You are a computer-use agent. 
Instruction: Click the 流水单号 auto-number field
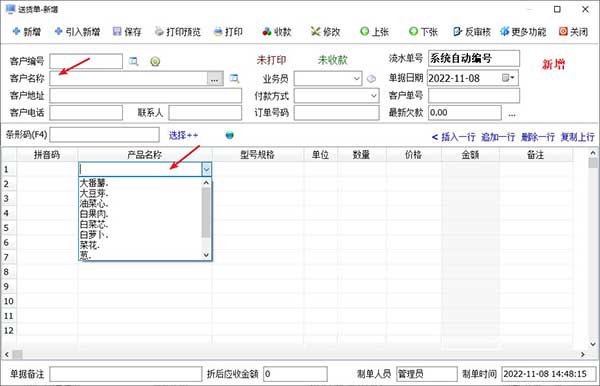[x=474, y=59]
